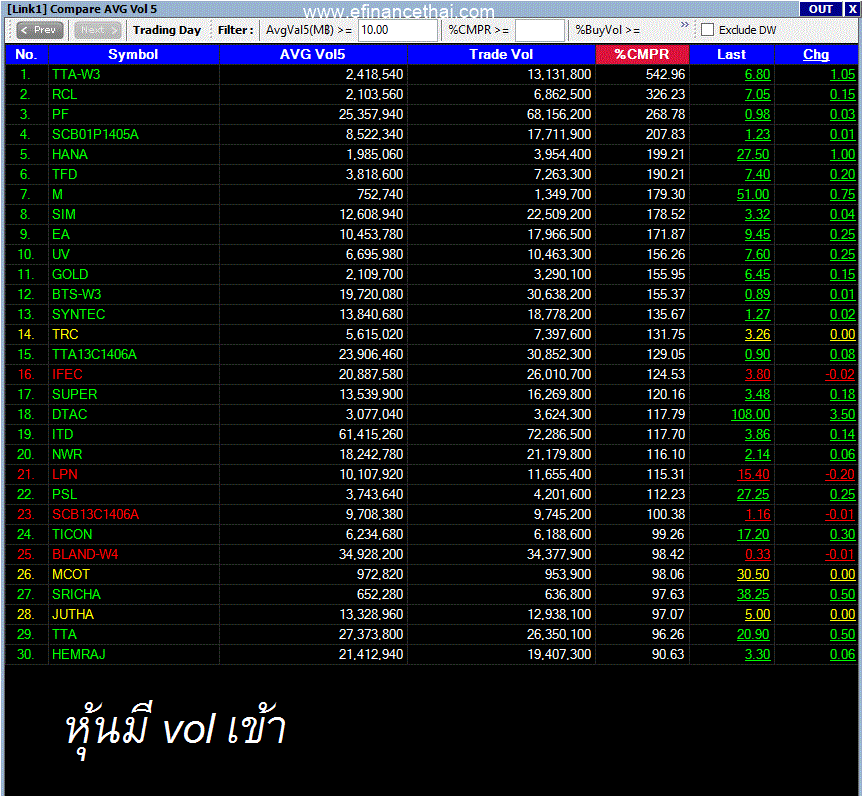Click the greyed-out Next button
This screenshot has height=796, width=864.
click(98, 30)
